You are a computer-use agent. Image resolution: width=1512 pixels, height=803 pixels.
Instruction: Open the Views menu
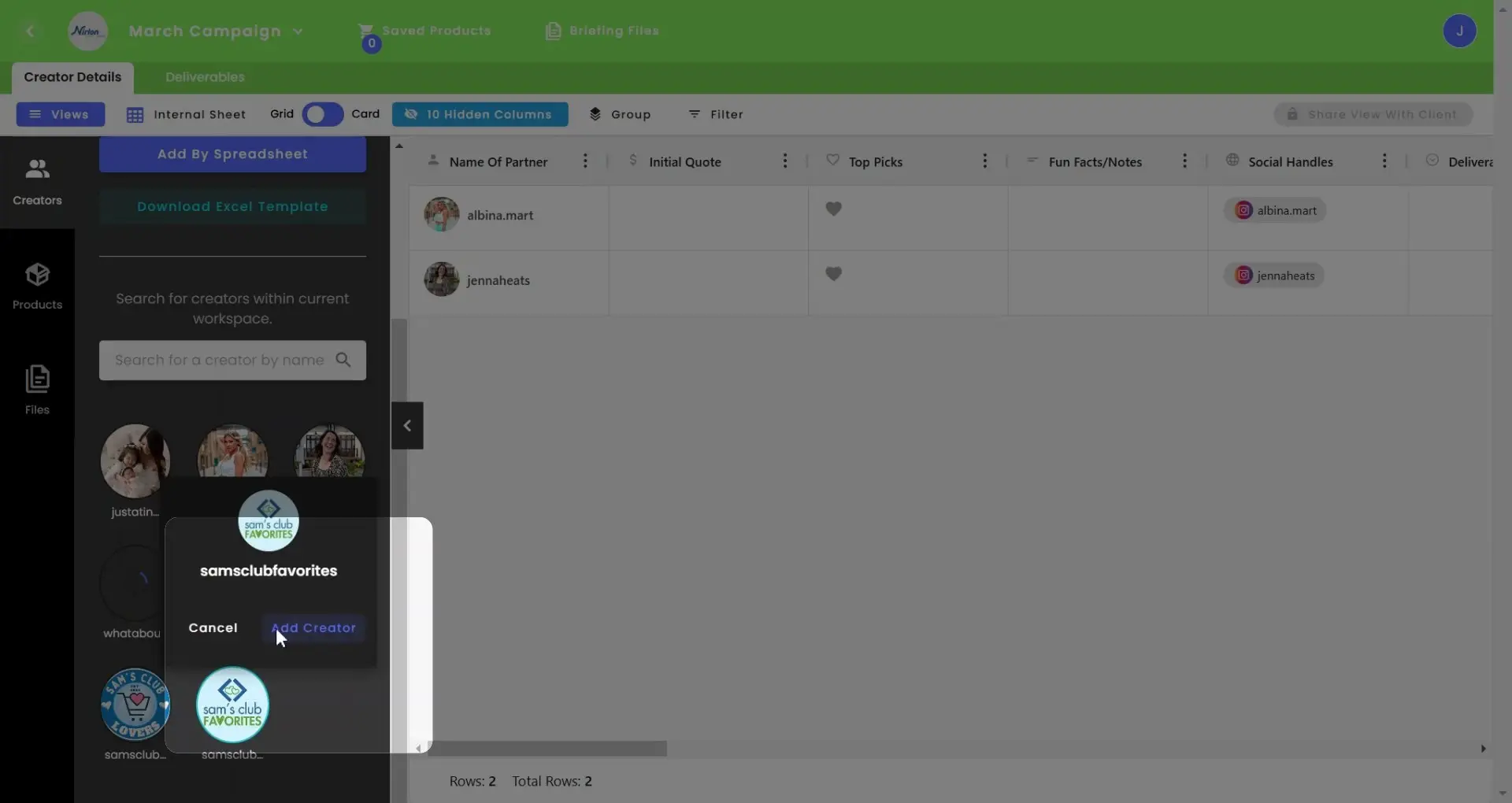[60, 114]
